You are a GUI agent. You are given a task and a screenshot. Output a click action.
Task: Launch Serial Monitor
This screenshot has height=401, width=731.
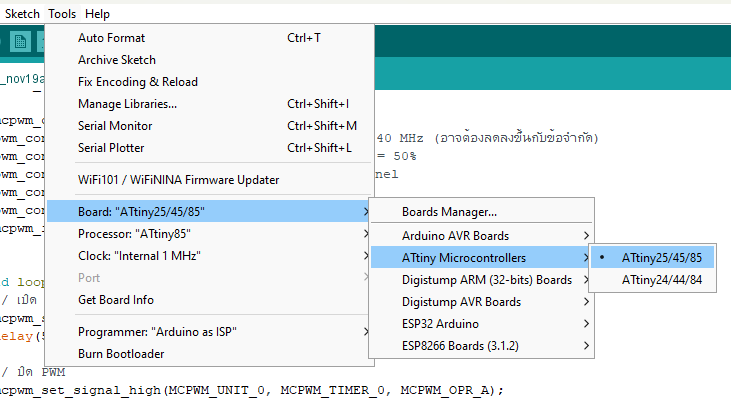[x=210, y=125]
